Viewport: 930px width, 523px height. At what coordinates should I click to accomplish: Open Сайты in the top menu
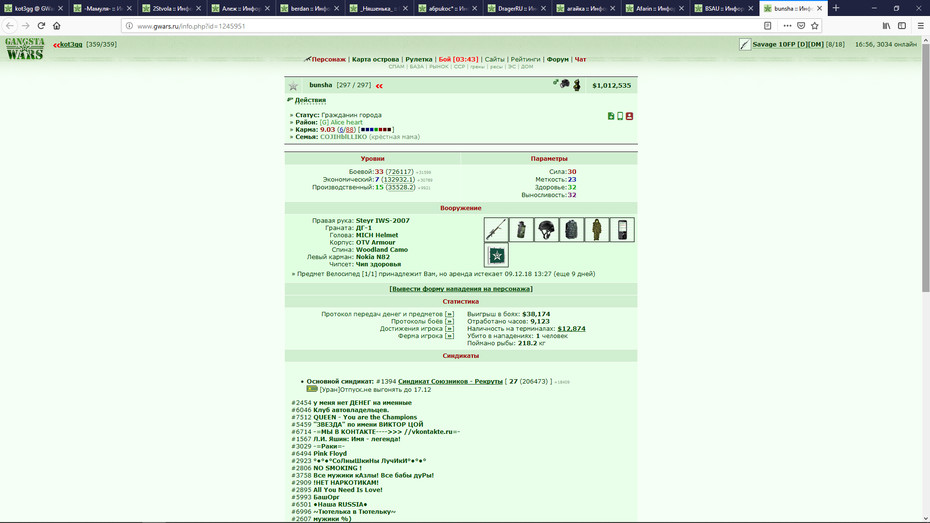[x=495, y=59]
